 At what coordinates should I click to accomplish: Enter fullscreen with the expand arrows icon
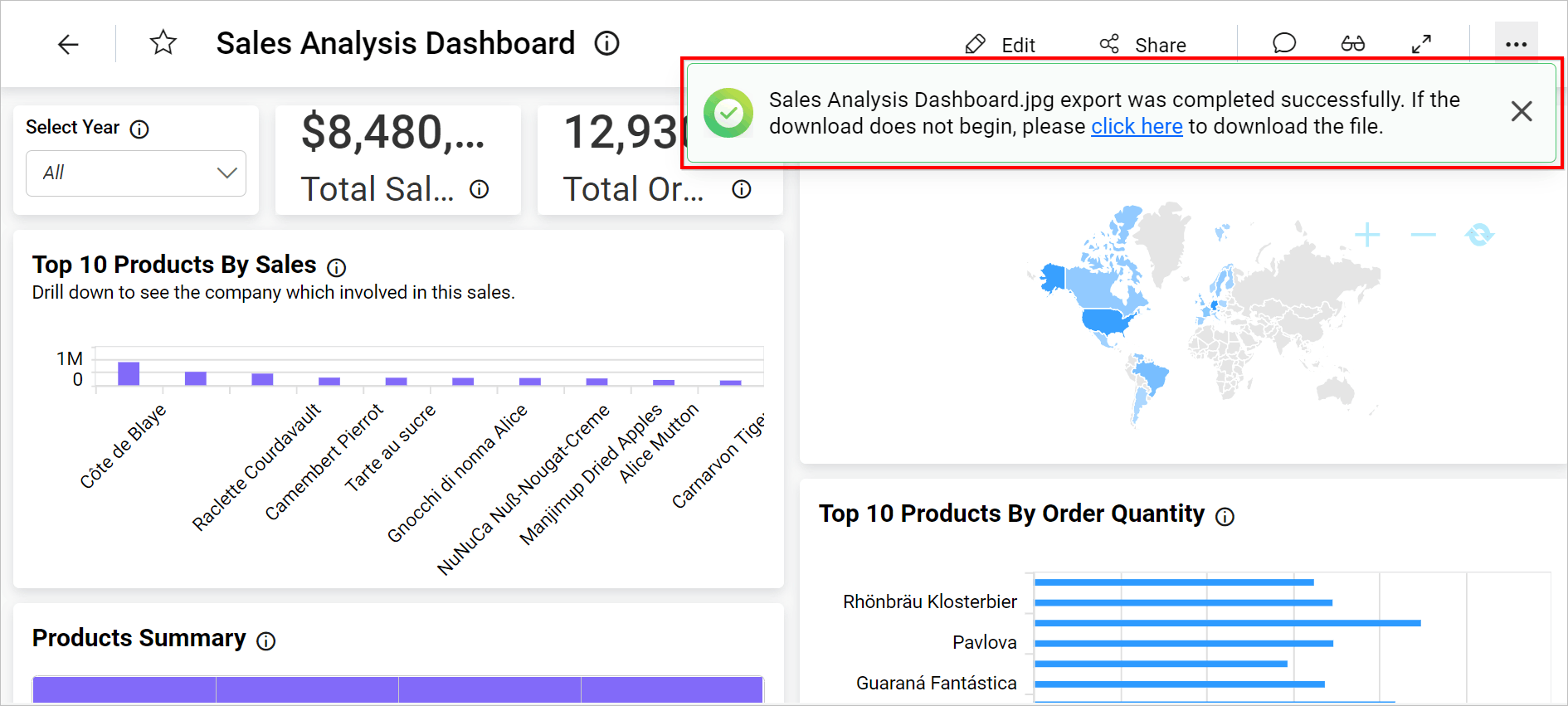pyautogui.click(x=1421, y=44)
